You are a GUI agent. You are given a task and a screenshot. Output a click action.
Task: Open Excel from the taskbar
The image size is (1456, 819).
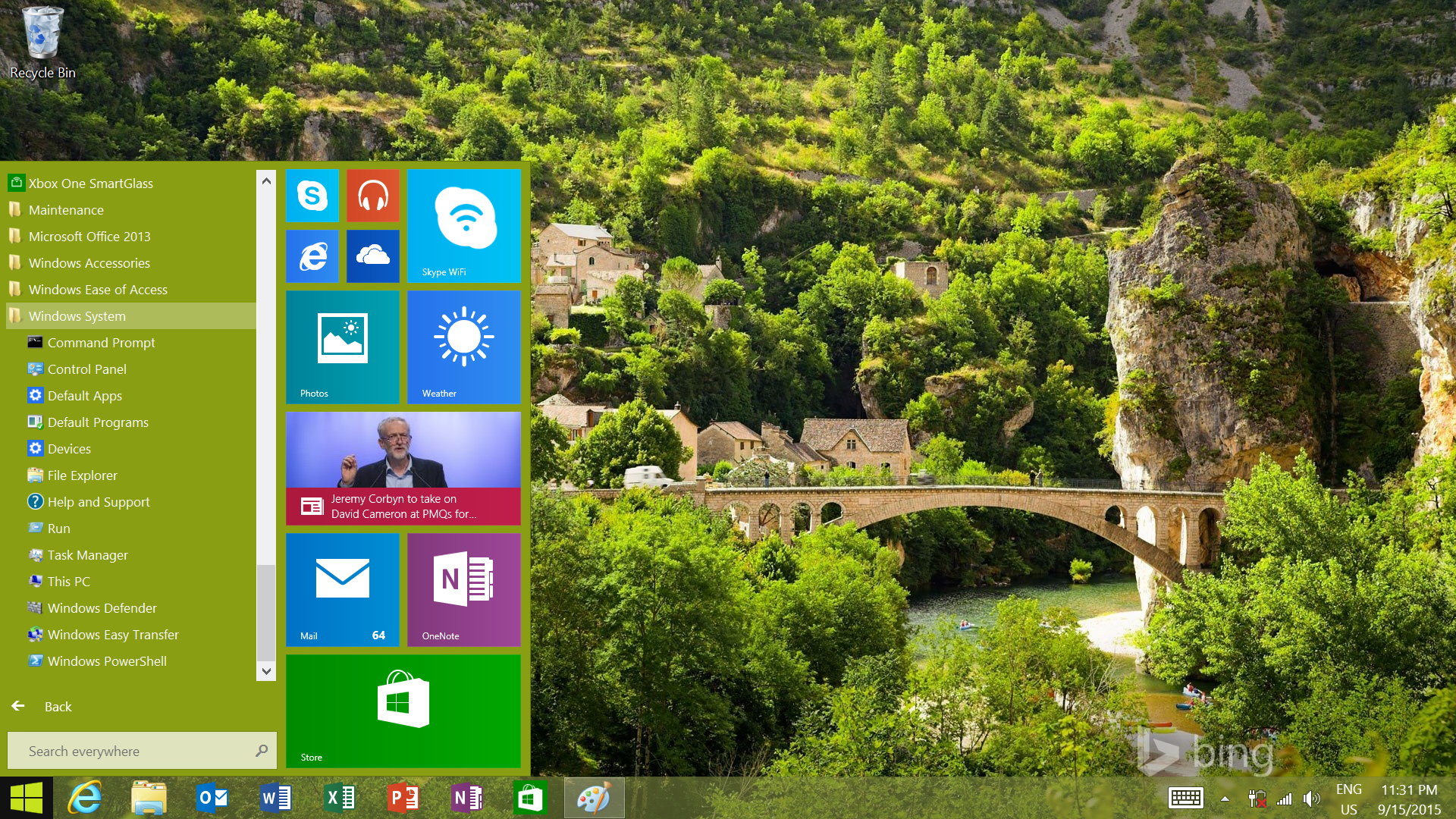tap(340, 798)
